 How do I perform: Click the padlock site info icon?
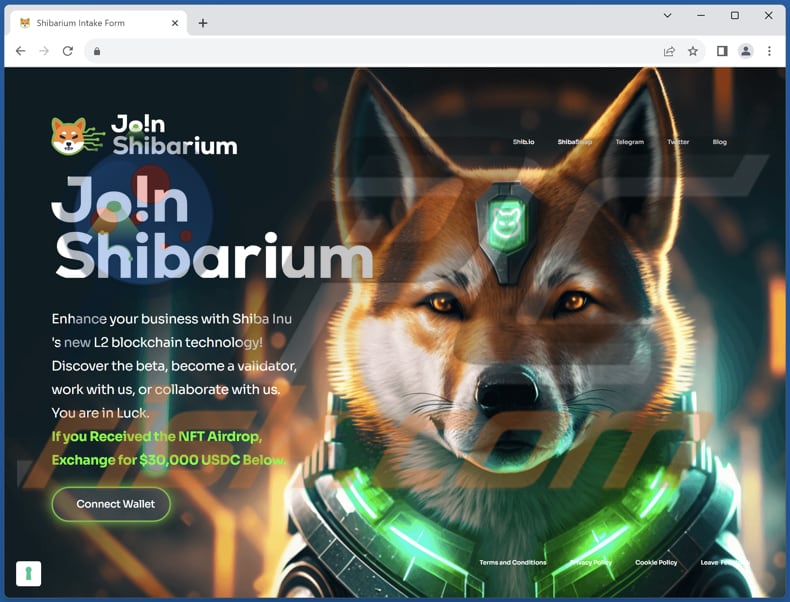point(97,51)
